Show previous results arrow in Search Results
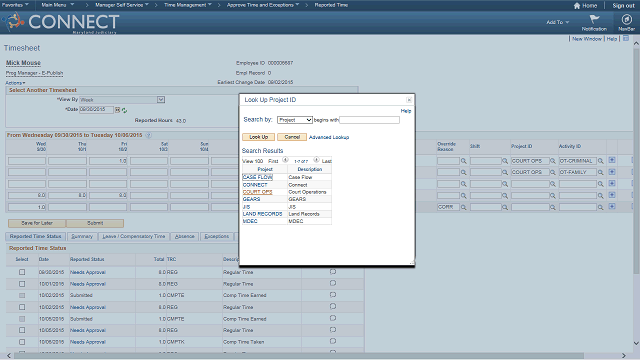640x360 pixels. 285,160
